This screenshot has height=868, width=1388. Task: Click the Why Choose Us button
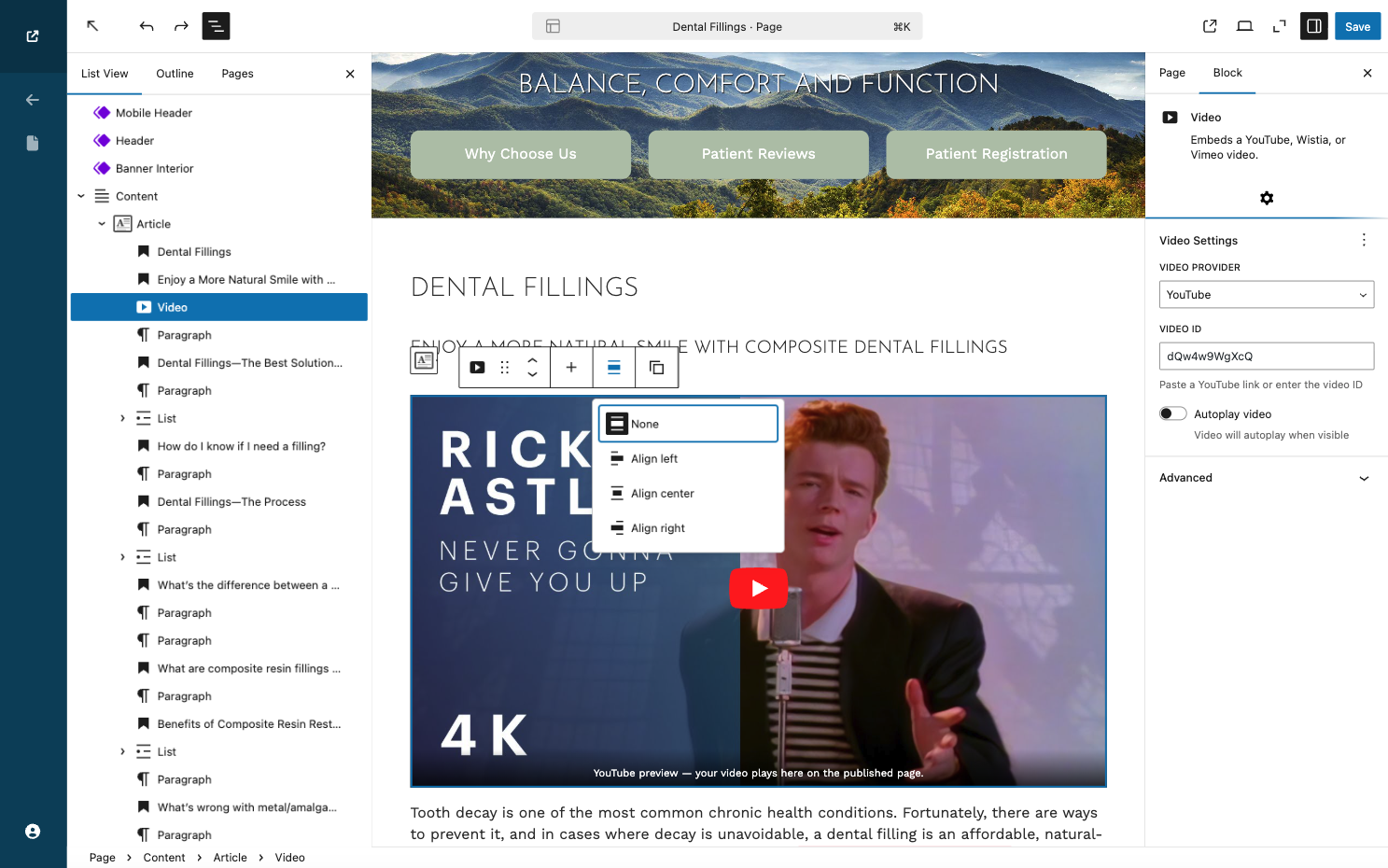click(521, 154)
